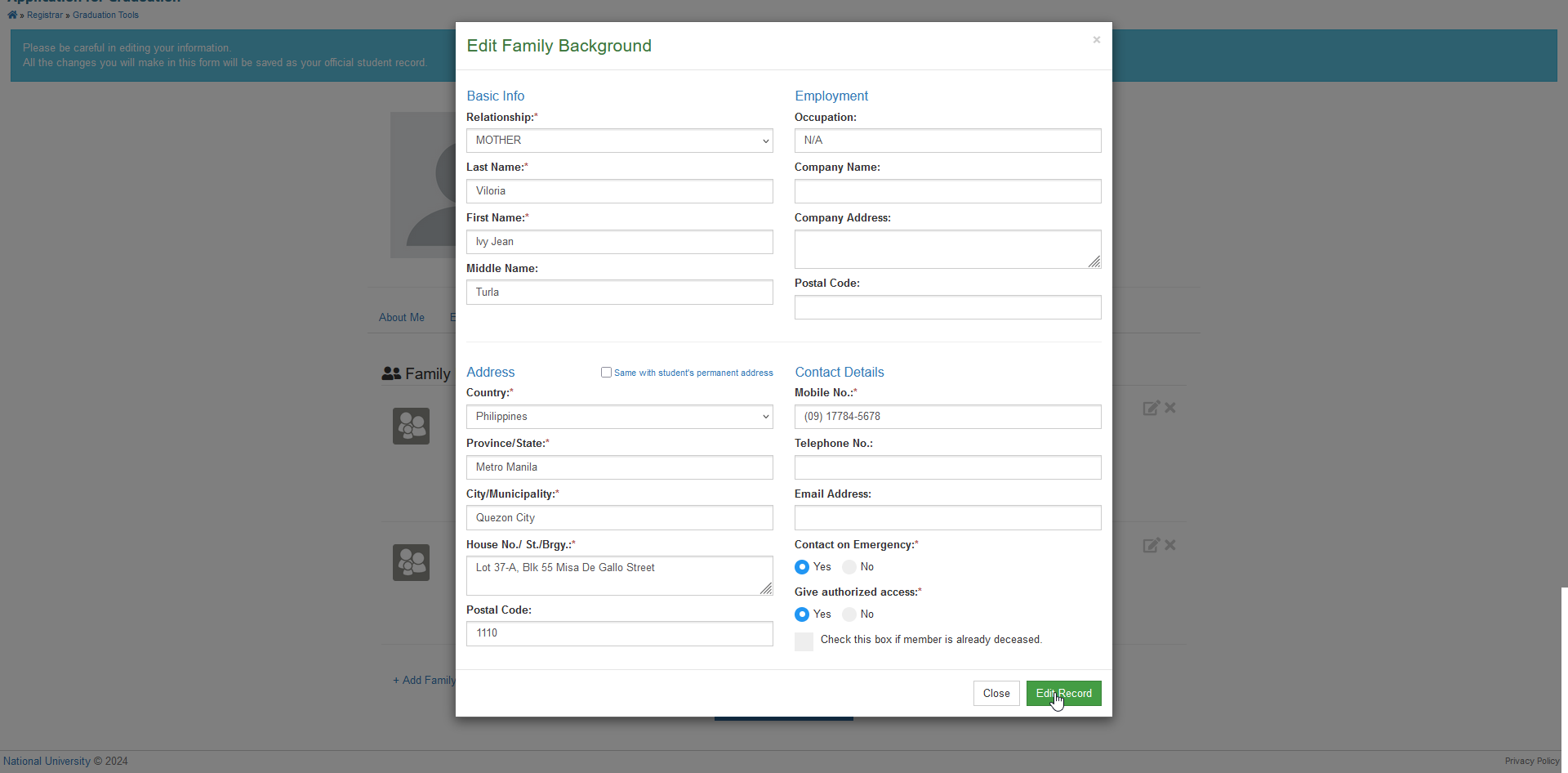Select No for Contact on Emergency

click(x=849, y=567)
